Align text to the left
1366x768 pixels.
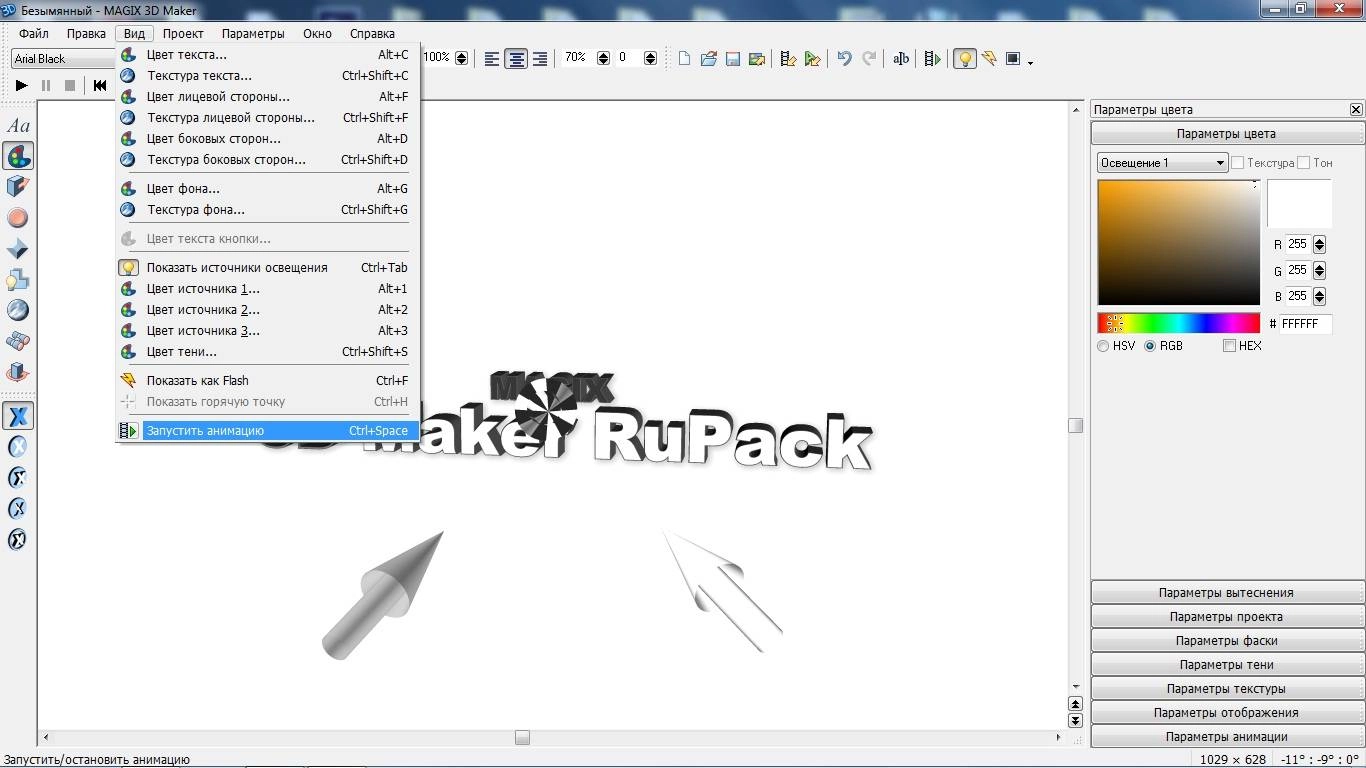pos(492,59)
